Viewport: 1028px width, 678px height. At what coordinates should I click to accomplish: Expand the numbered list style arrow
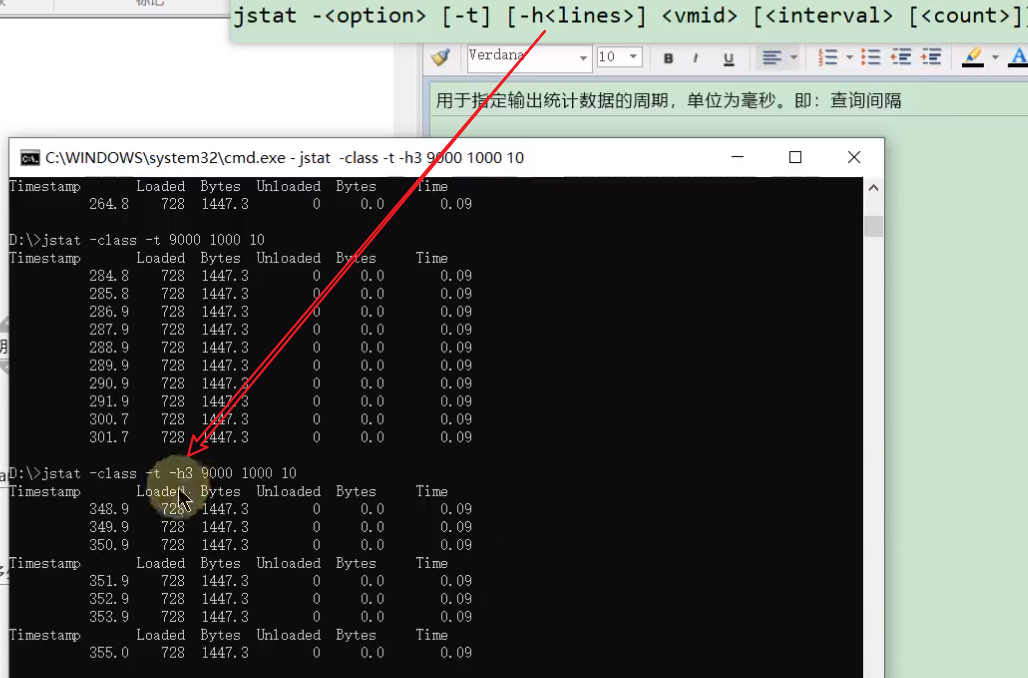849,58
